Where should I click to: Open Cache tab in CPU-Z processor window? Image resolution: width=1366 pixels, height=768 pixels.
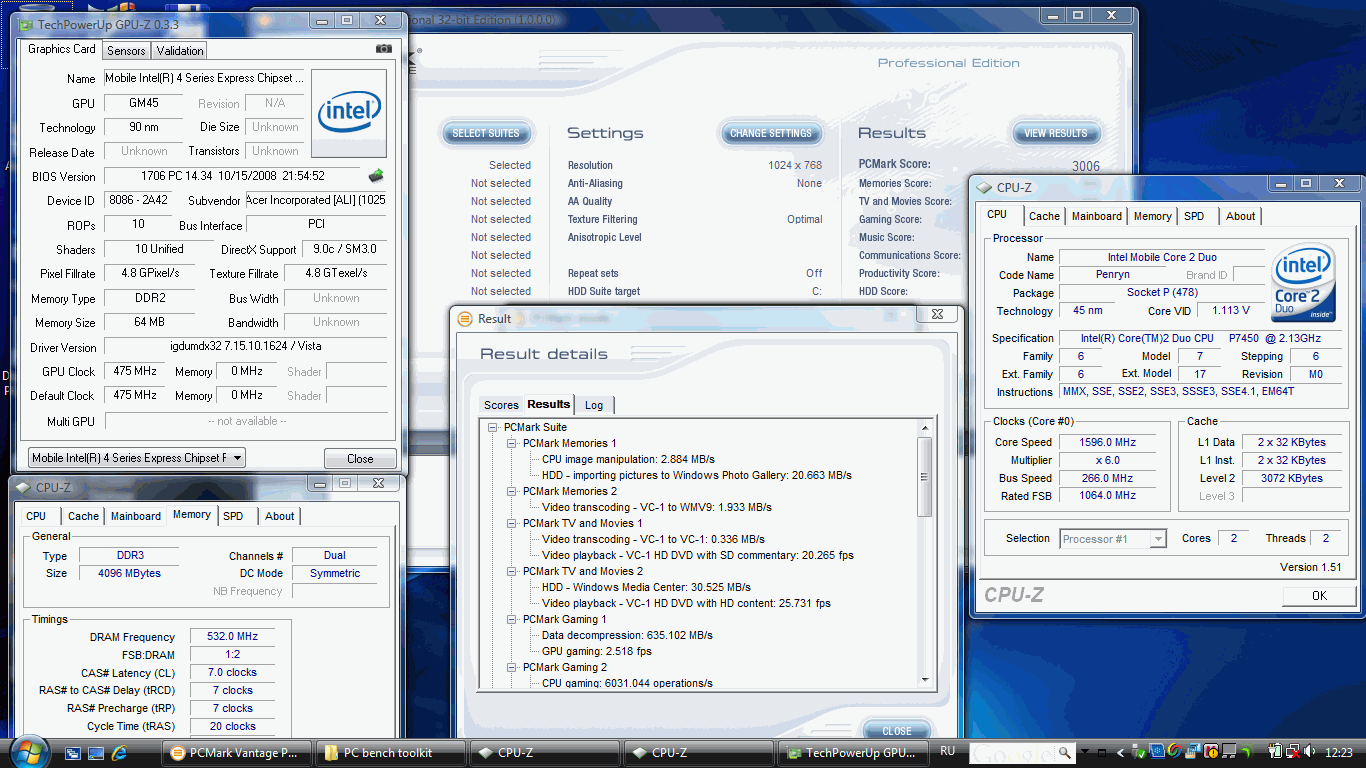1044,216
